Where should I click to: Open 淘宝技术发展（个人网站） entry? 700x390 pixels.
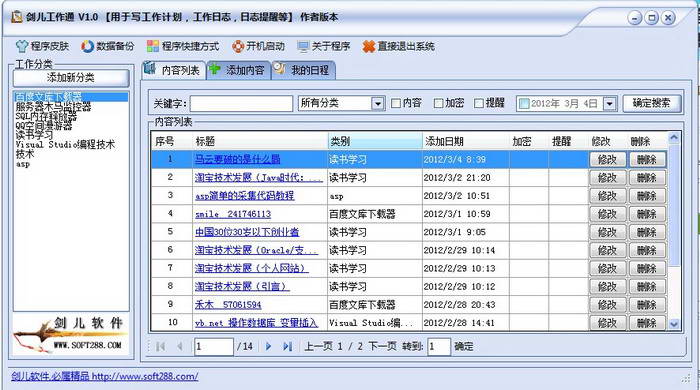[x=251, y=268]
